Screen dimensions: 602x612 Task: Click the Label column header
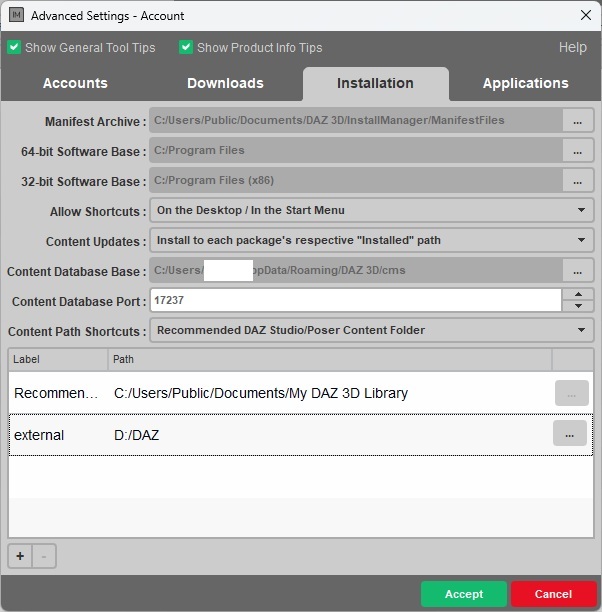tap(58, 359)
